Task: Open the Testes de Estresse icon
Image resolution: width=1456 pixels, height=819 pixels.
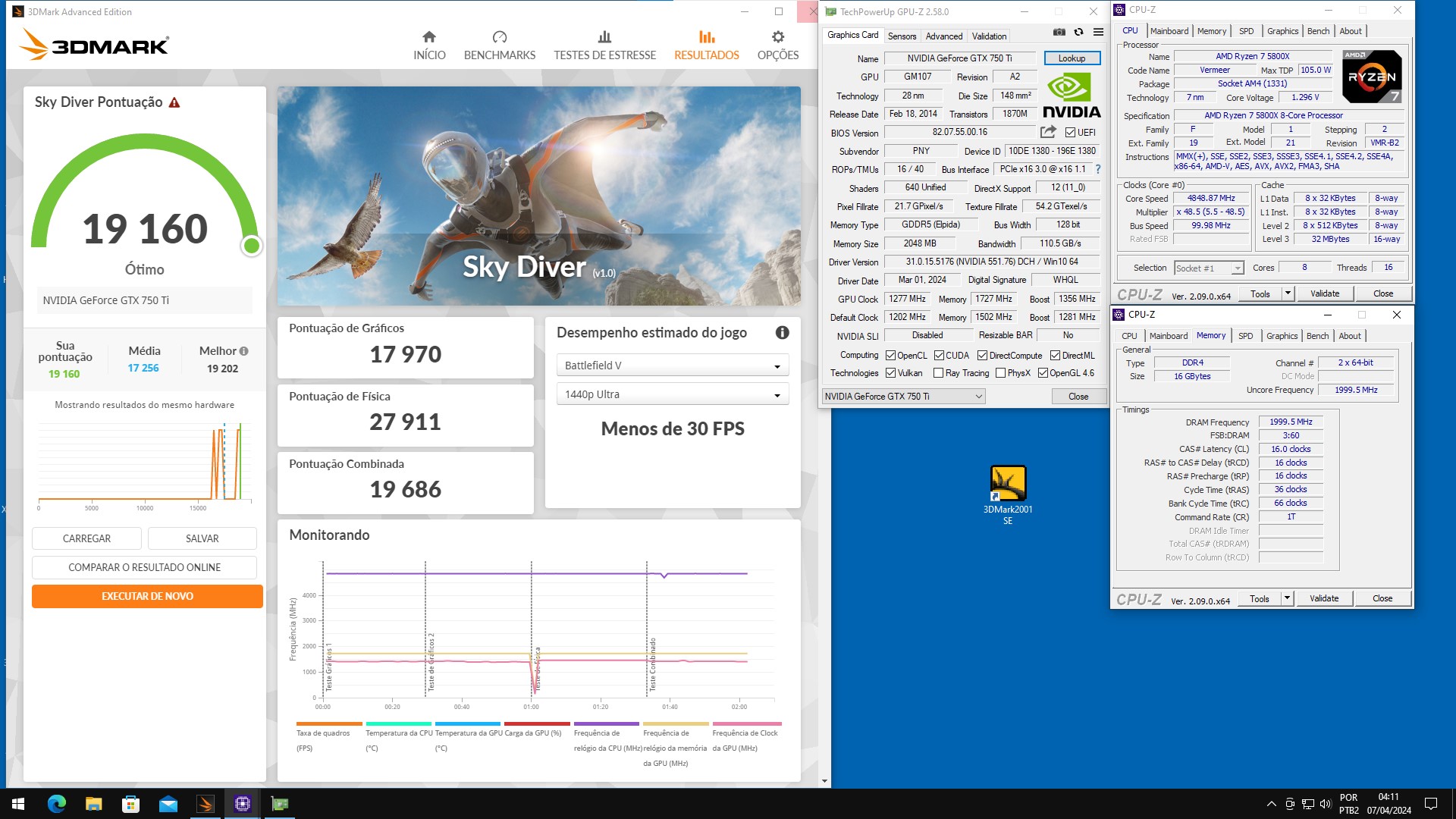Action: click(604, 36)
